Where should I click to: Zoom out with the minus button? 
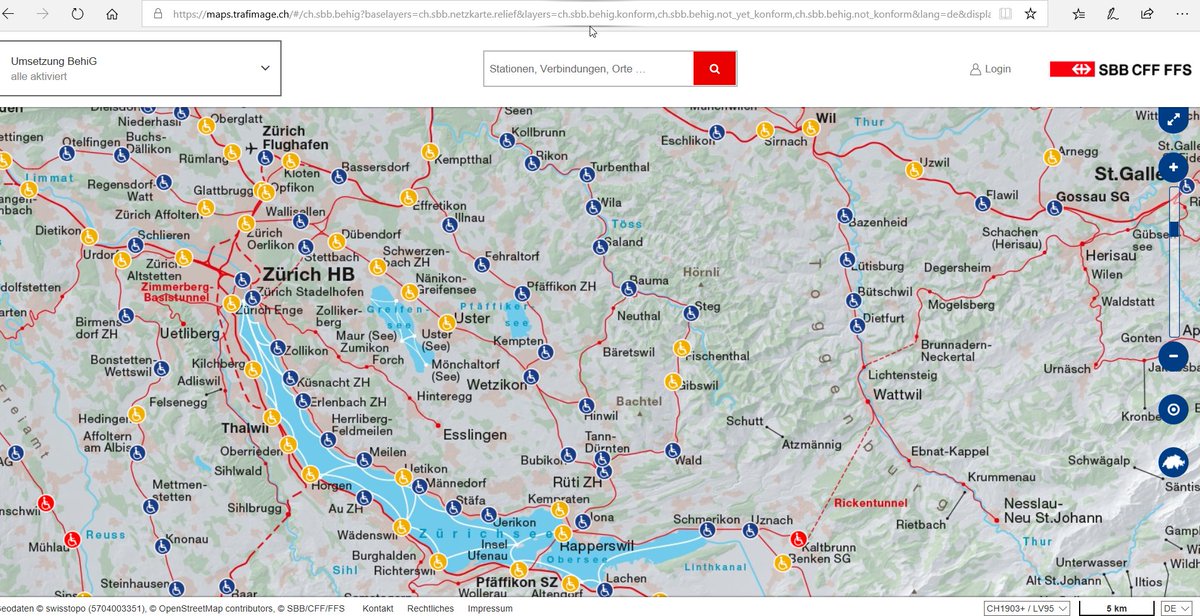[1173, 356]
